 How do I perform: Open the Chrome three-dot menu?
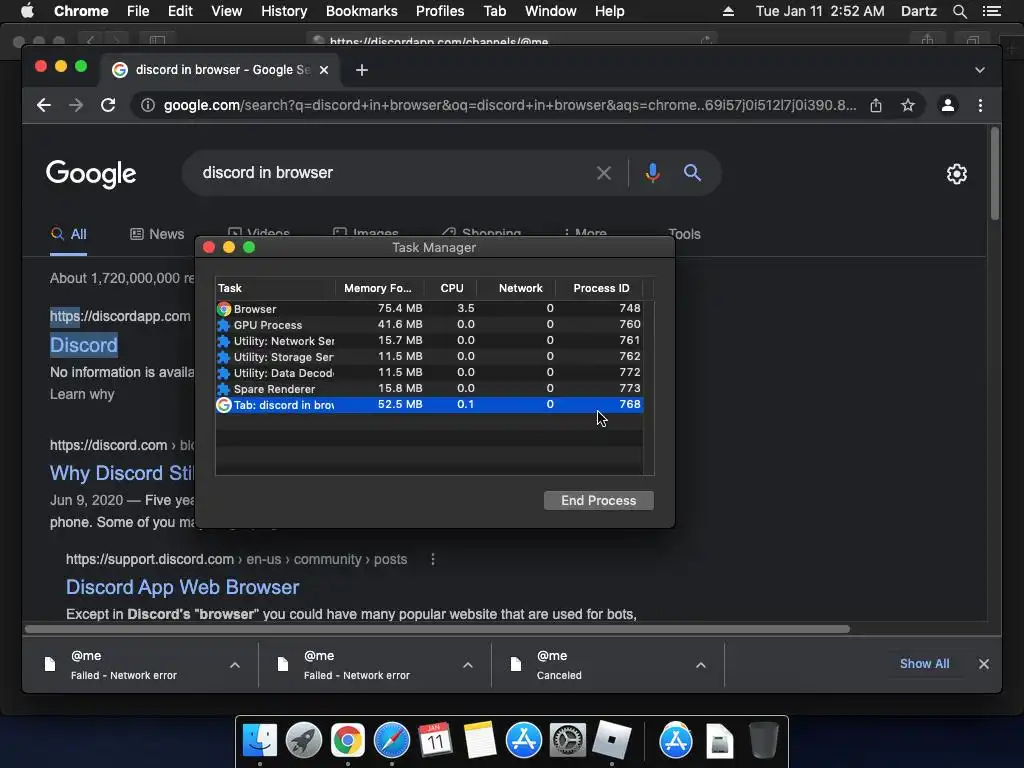click(980, 105)
